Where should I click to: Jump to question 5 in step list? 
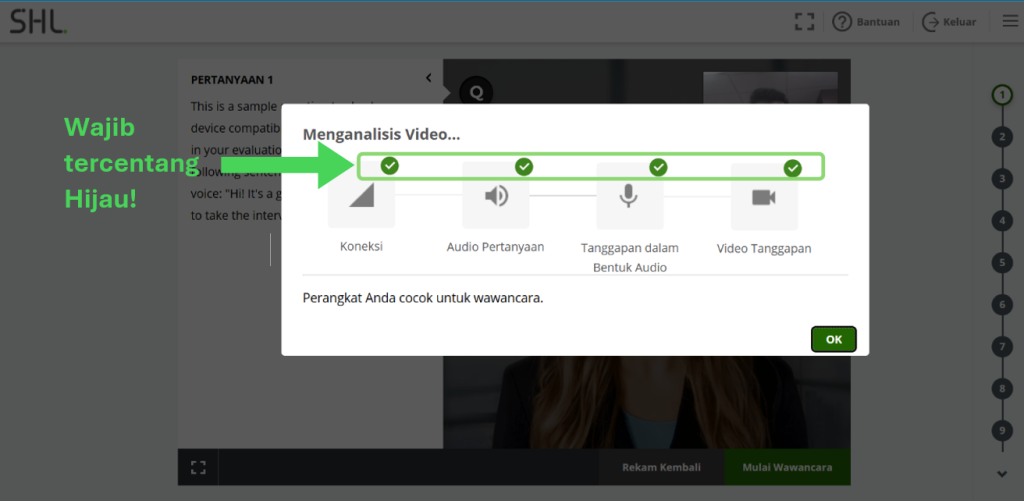[x=1002, y=263]
